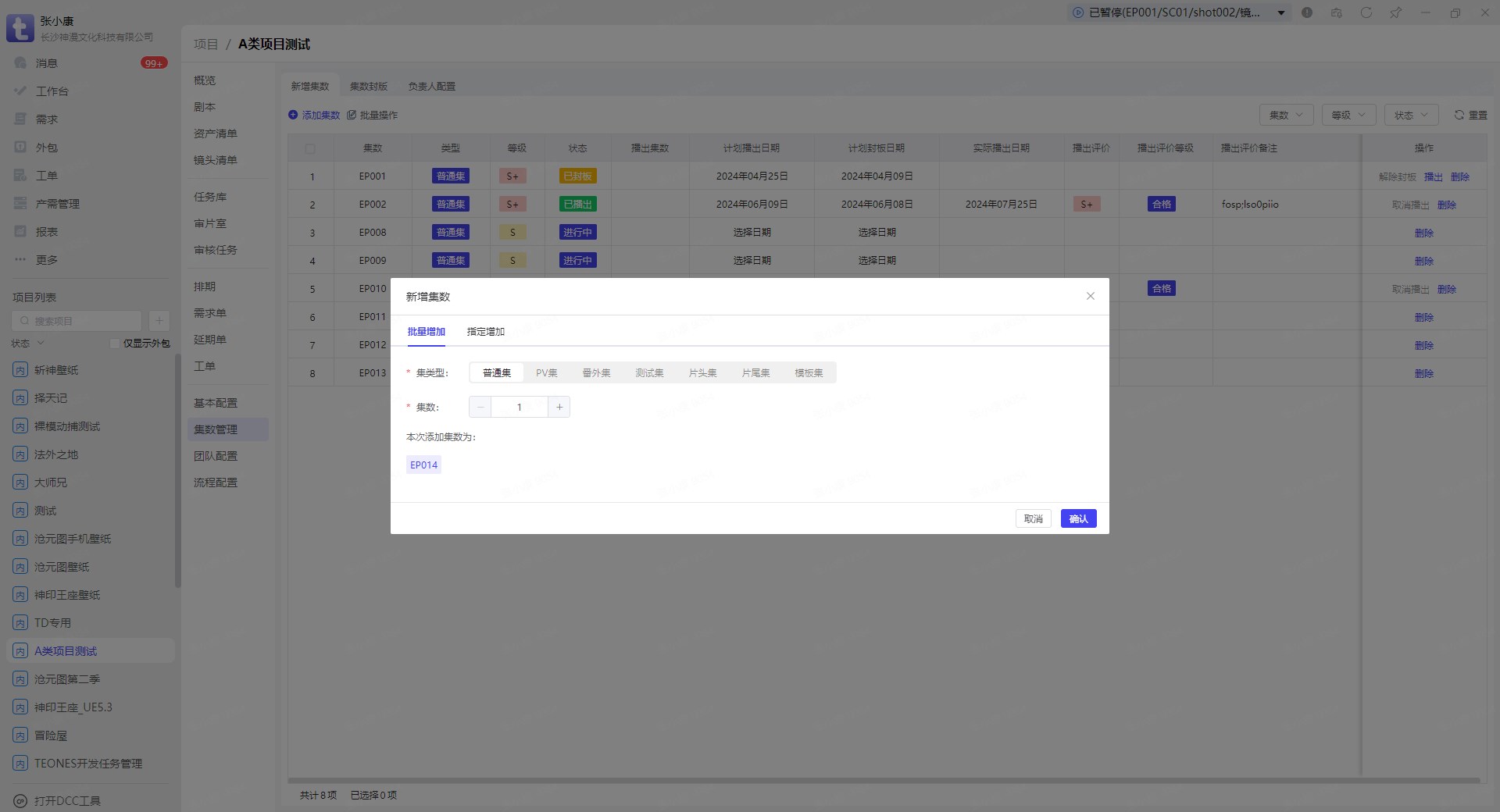Click the 重置 reset icon
The image size is (1500, 812).
pos(1459,115)
